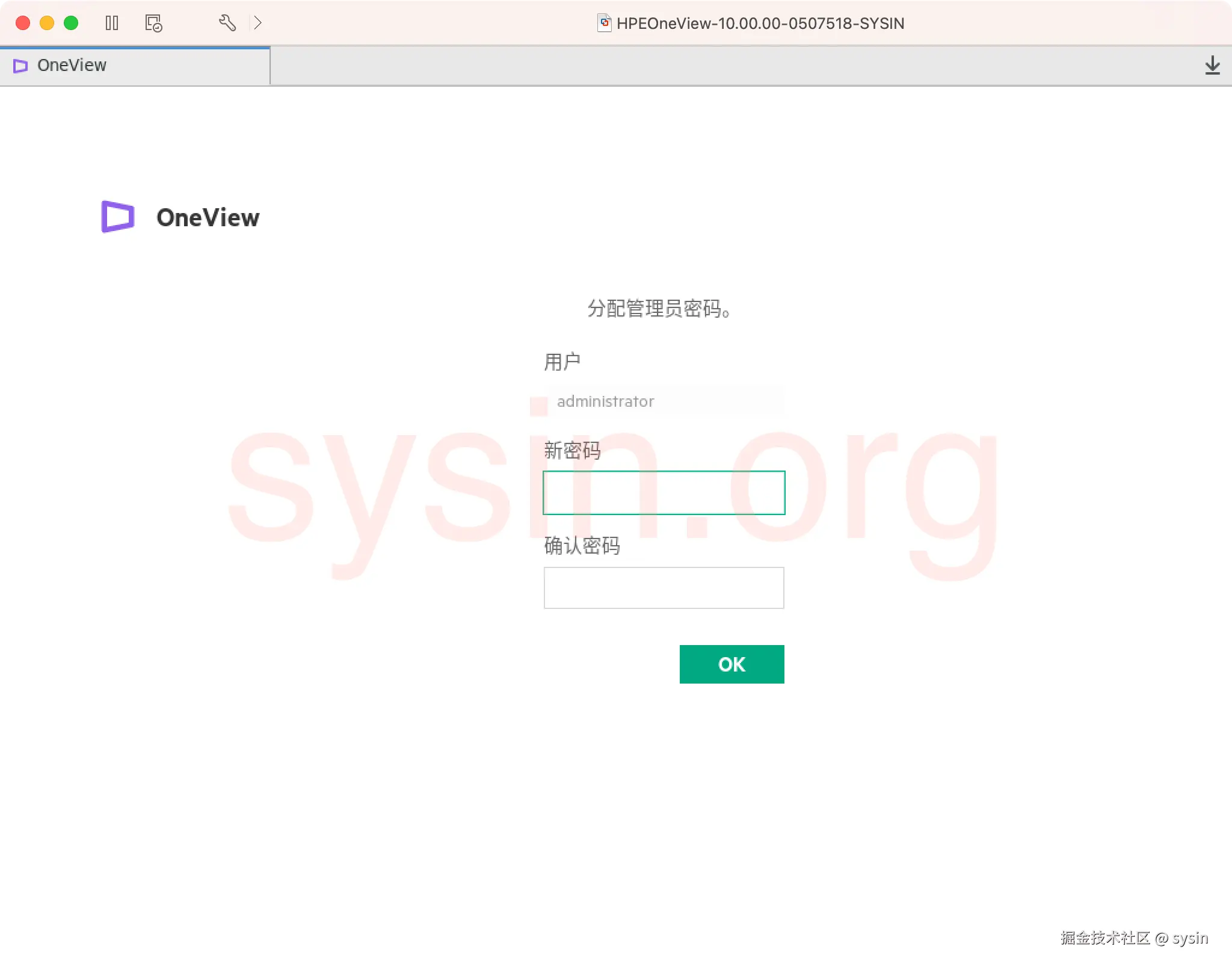1232x970 pixels.
Task: Click the purple OneView favicon on the tab
Action: click(20, 66)
